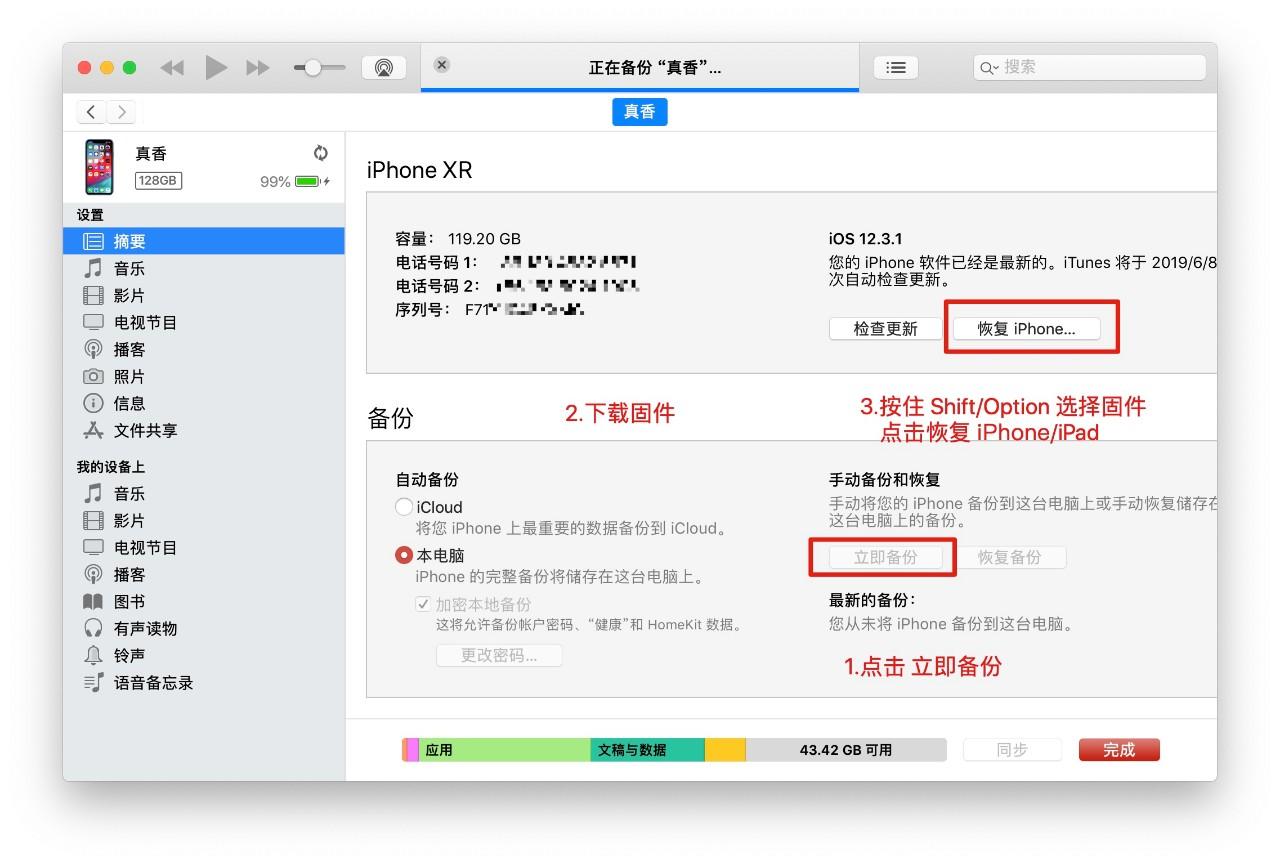Click the back navigation chevron
The width and height of the screenshot is (1280, 864).
(90, 111)
